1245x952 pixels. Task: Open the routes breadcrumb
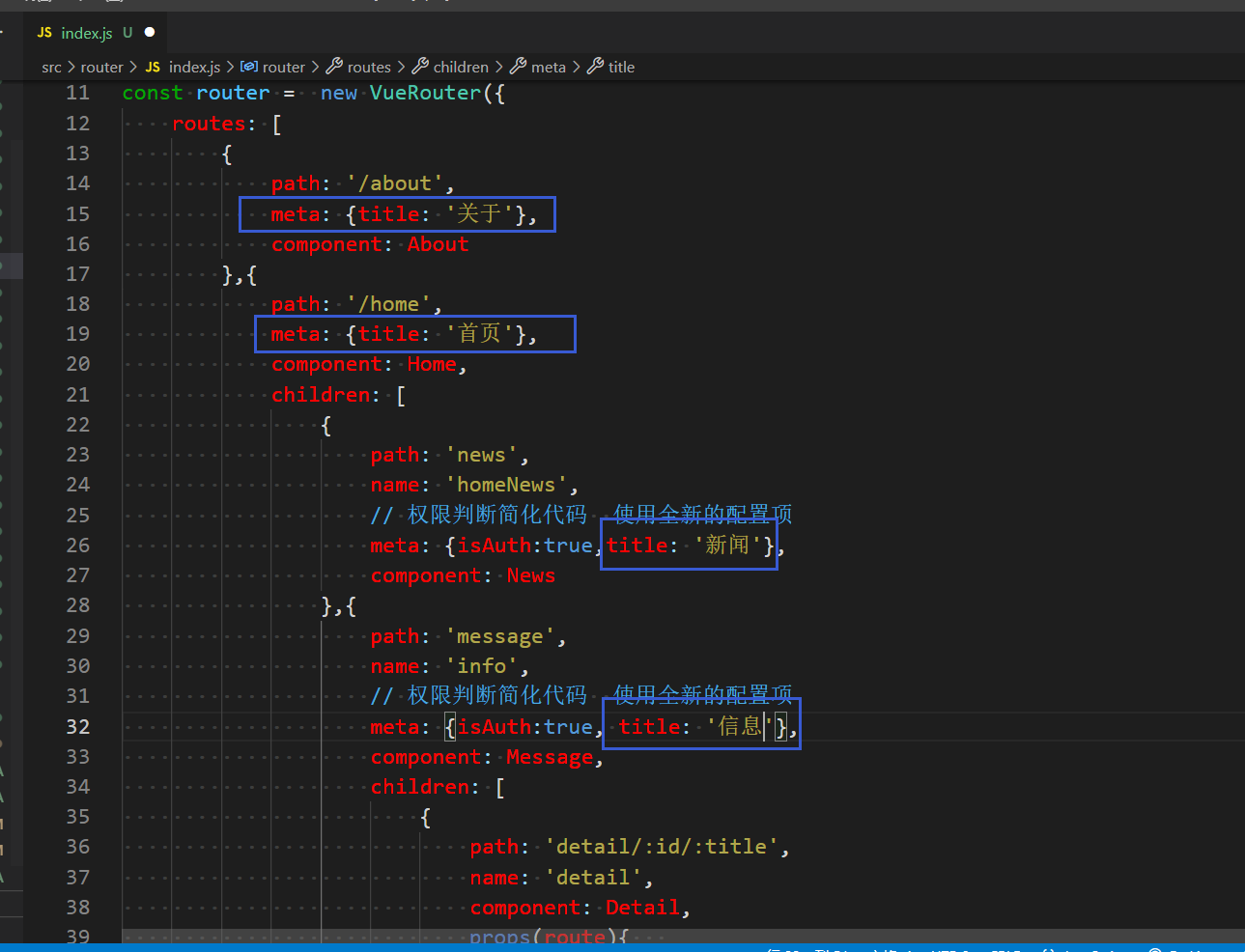(369, 67)
